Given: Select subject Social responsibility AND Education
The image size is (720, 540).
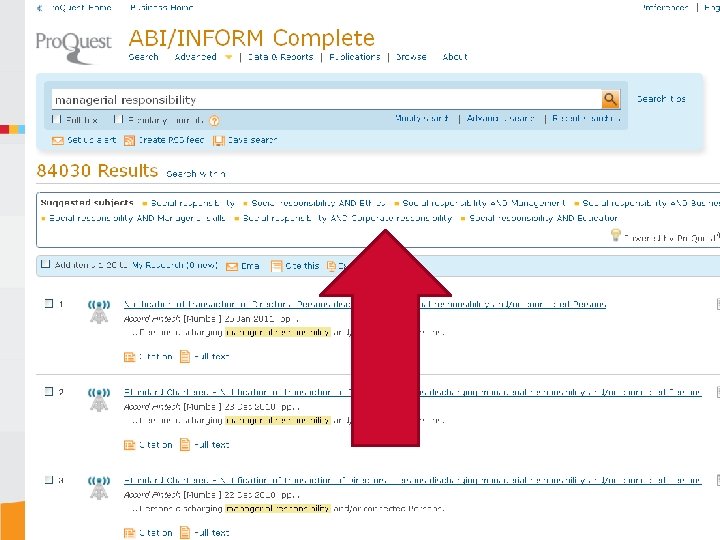Looking at the screenshot, I should (543, 218).
